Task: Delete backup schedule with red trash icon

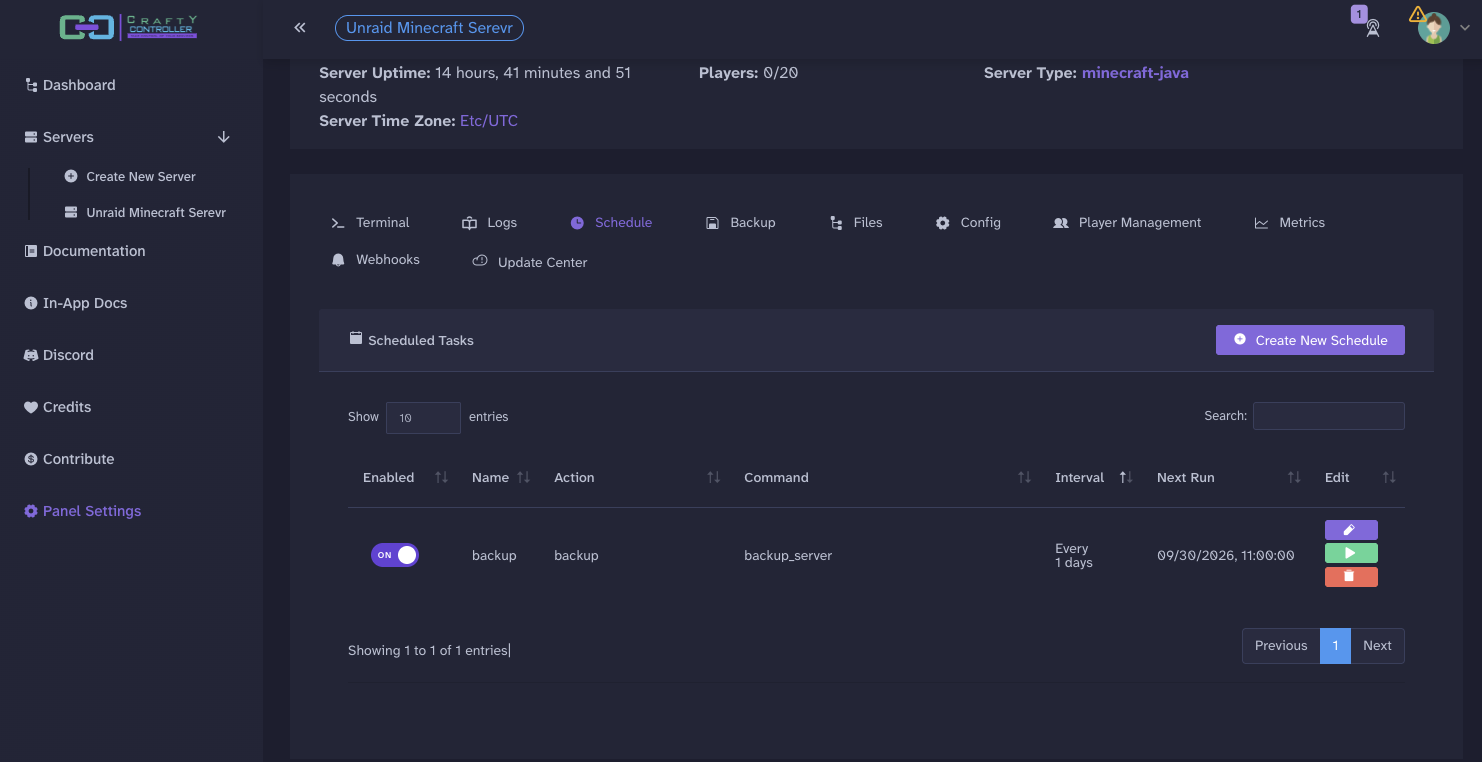Action: point(1351,577)
